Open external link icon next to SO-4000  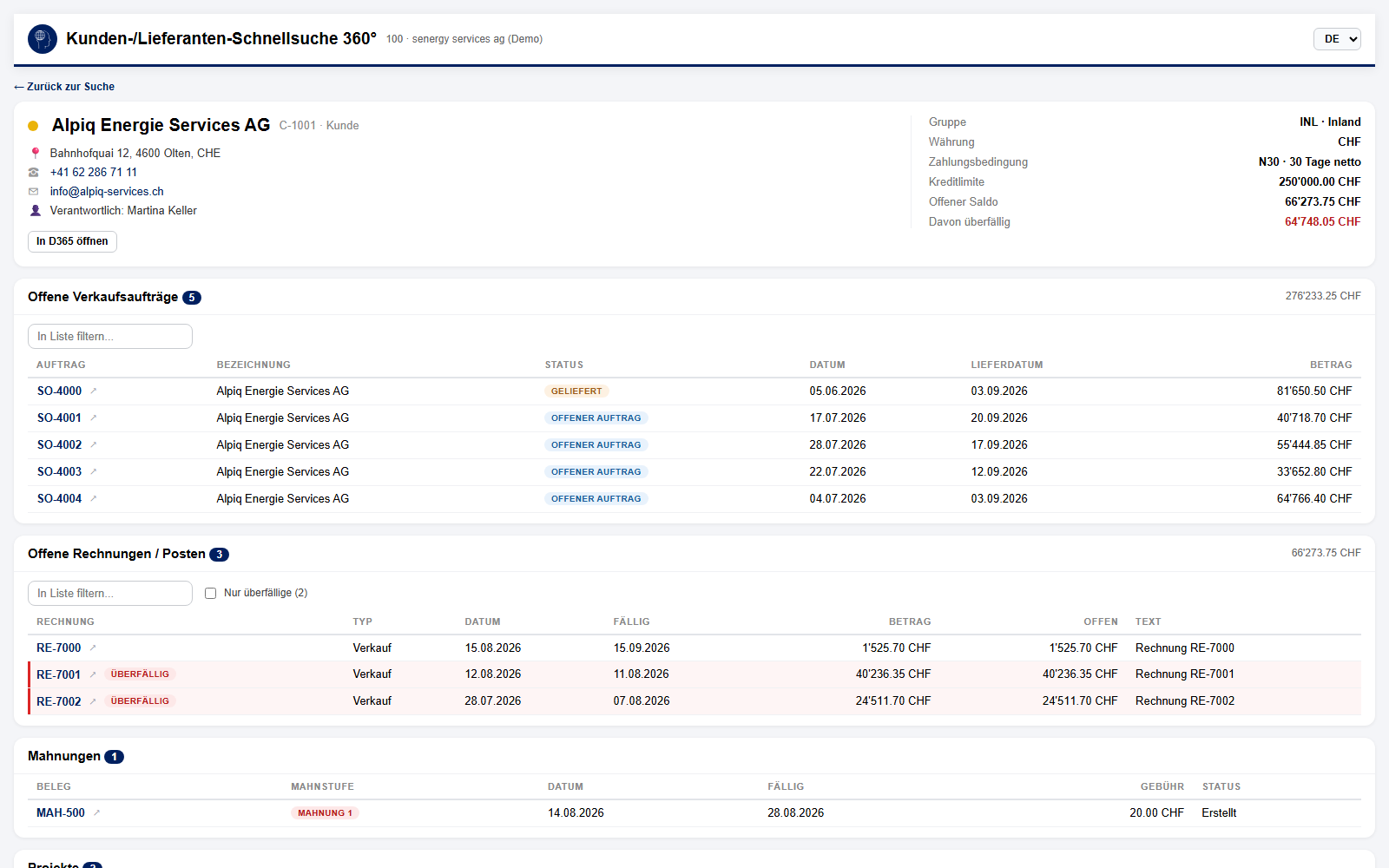[x=94, y=391]
